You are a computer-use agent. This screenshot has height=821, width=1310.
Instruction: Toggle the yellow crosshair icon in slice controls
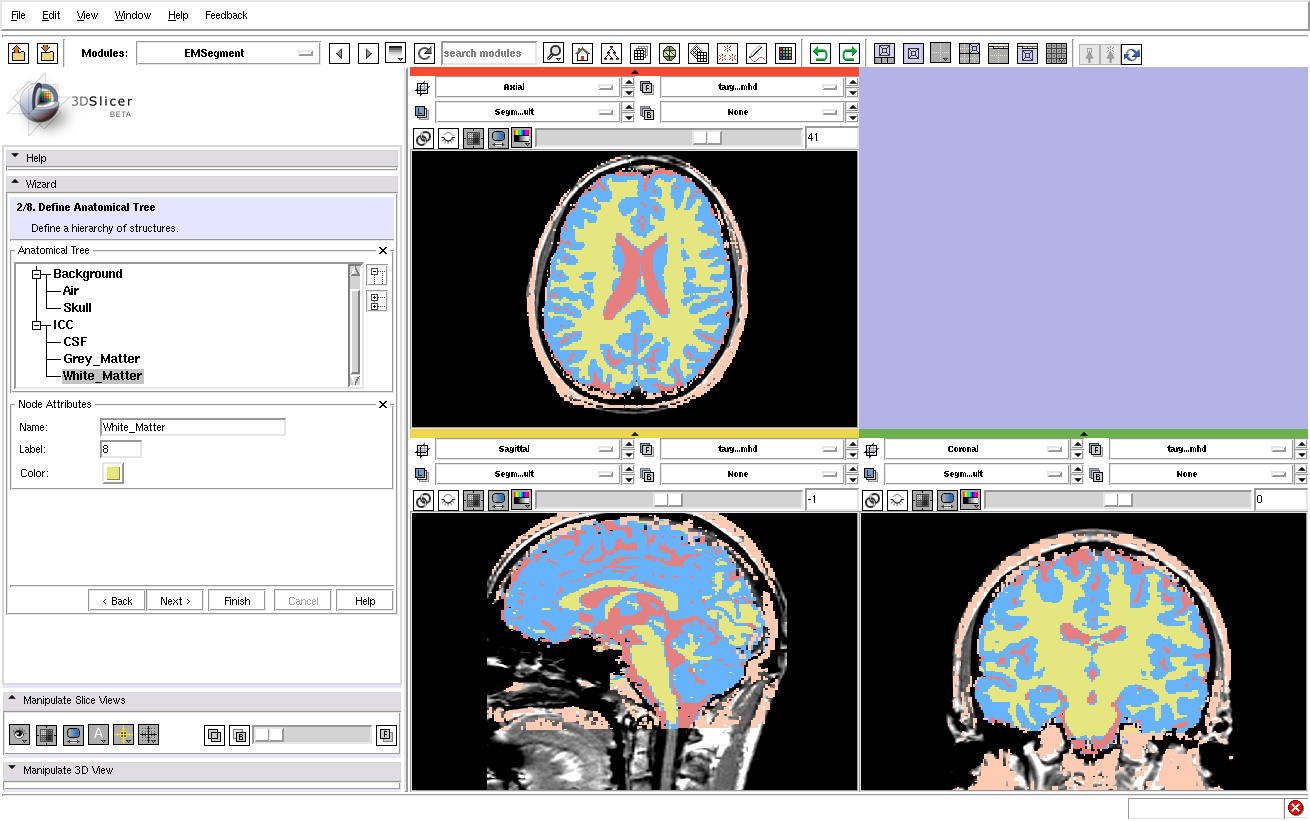click(123, 736)
